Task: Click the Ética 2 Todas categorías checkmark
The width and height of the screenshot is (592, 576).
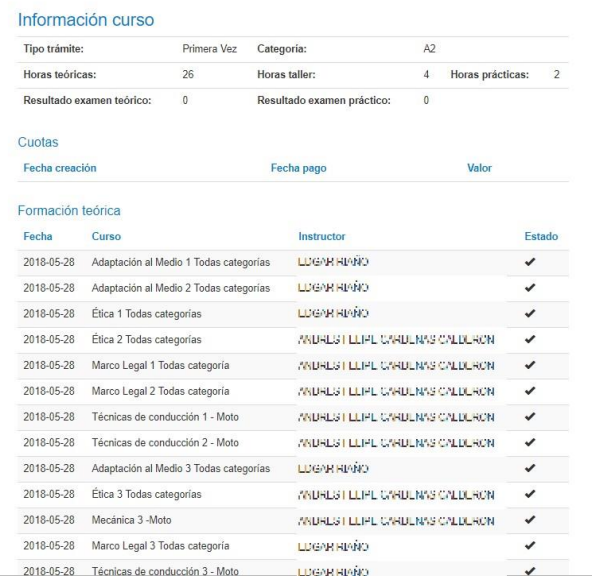Action: [530, 339]
